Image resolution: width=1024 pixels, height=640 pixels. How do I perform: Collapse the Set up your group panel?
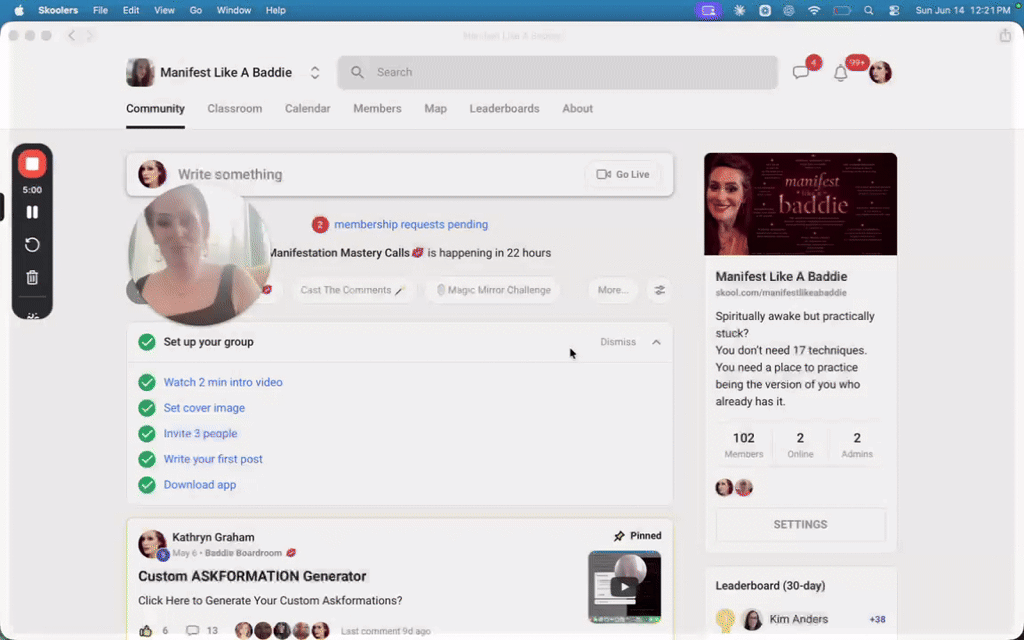click(x=656, y=342)
